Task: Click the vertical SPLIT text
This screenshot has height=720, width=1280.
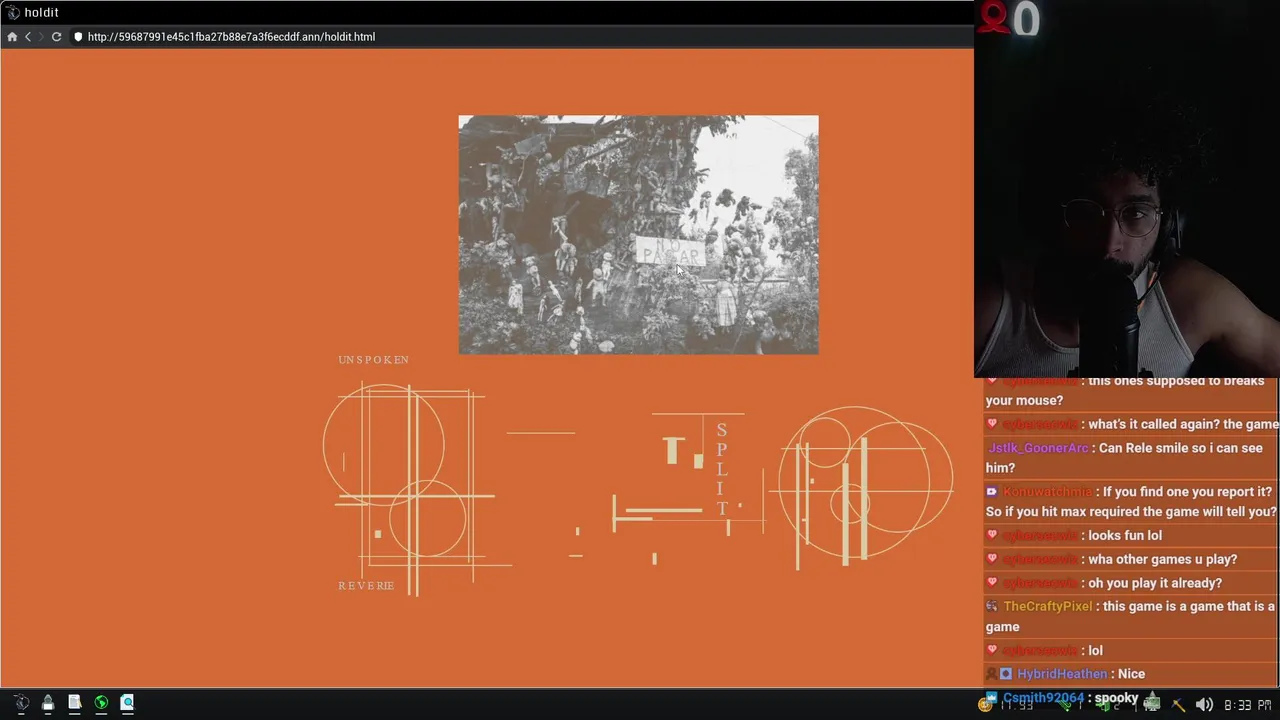Action: coord(722,469)
